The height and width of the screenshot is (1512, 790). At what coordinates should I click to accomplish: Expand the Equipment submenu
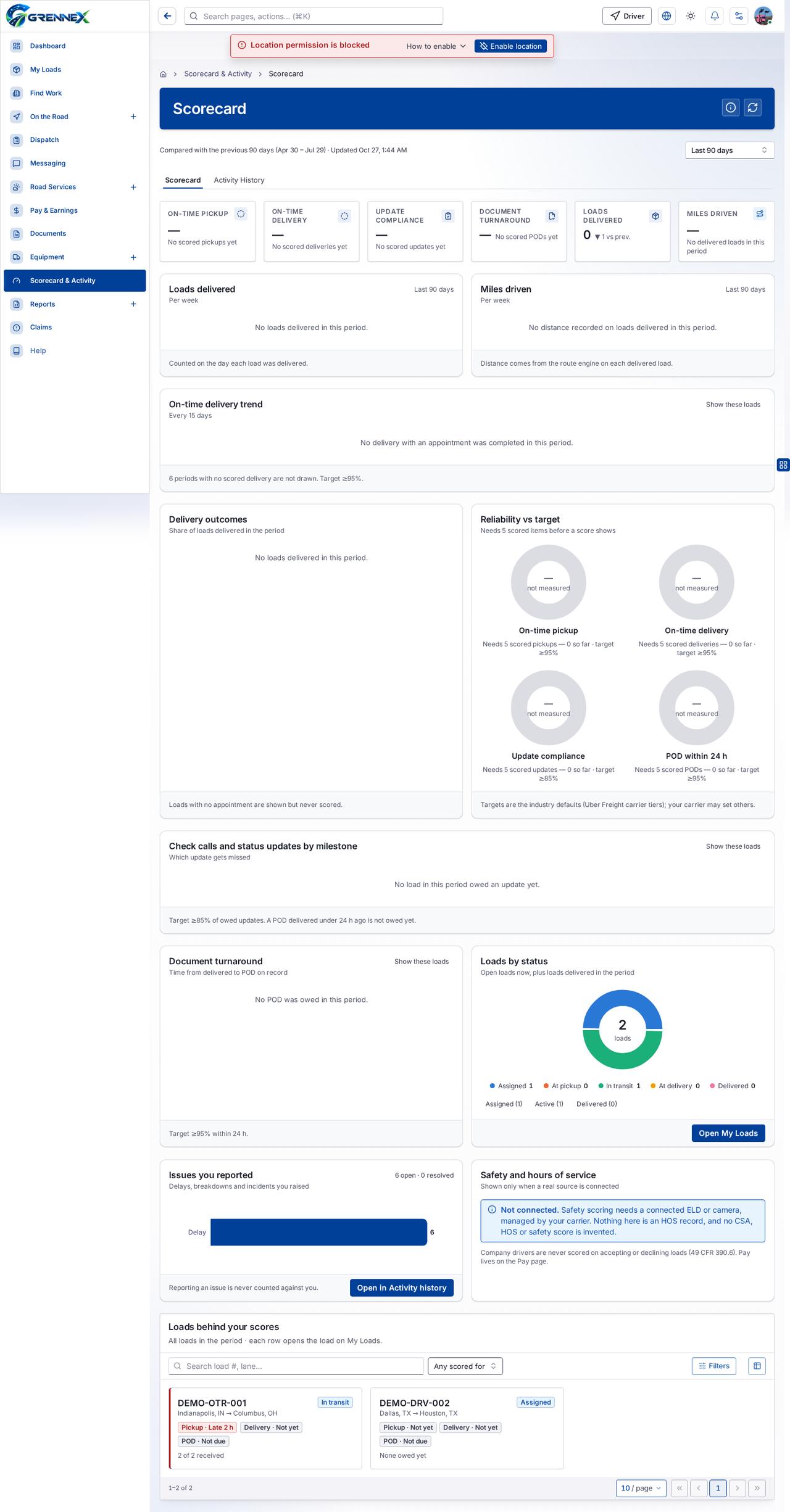pos(133,257)
